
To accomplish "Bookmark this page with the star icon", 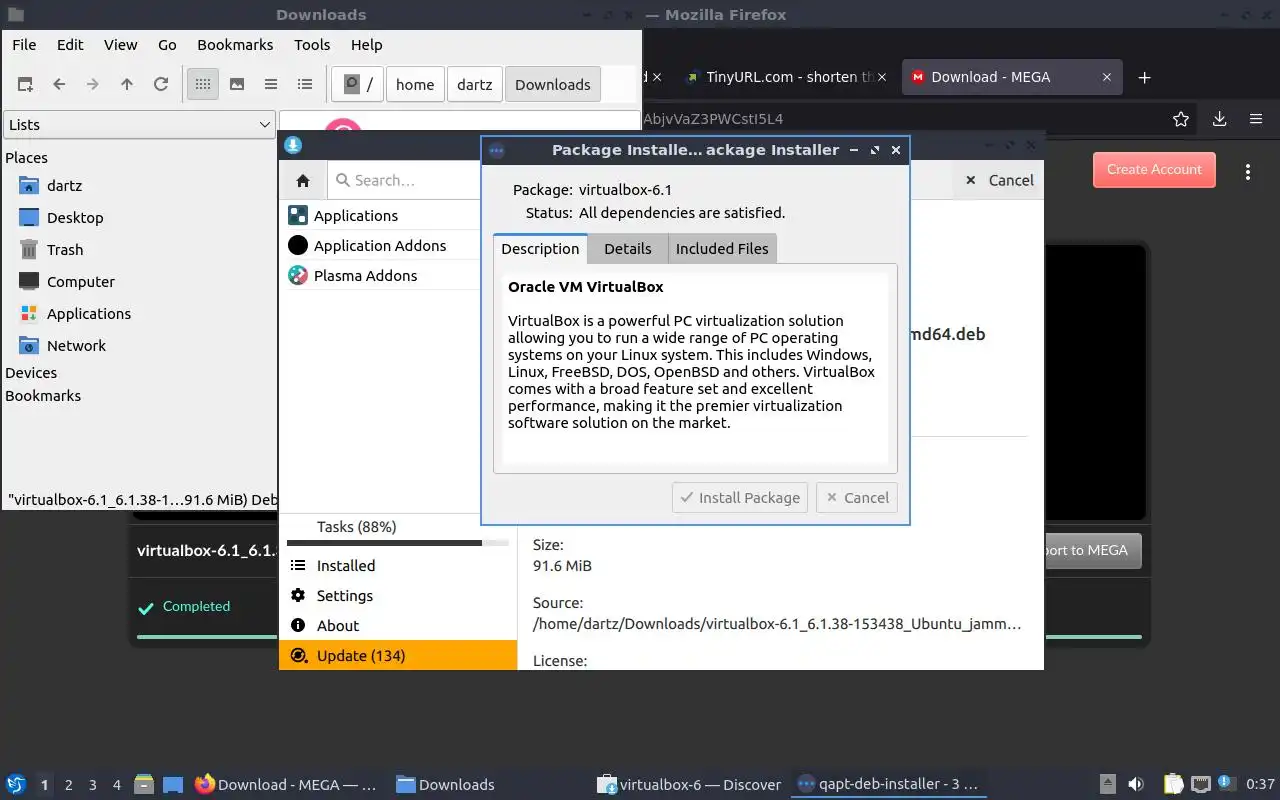I will pos(1181,119).
